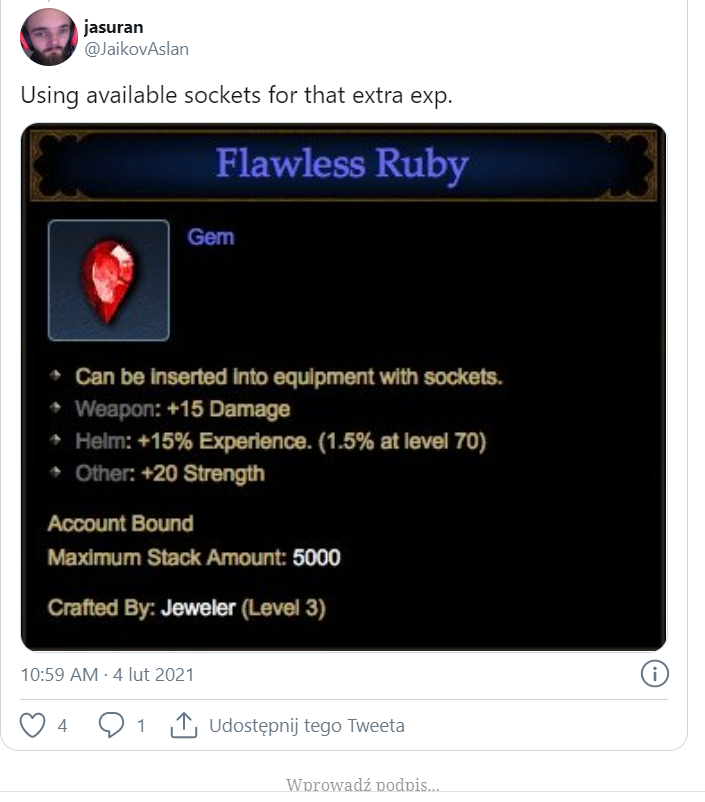Like the tweet with the heart icon
Image resolution: width=705 pixels, height=802 pixels.
pos(33,725)
